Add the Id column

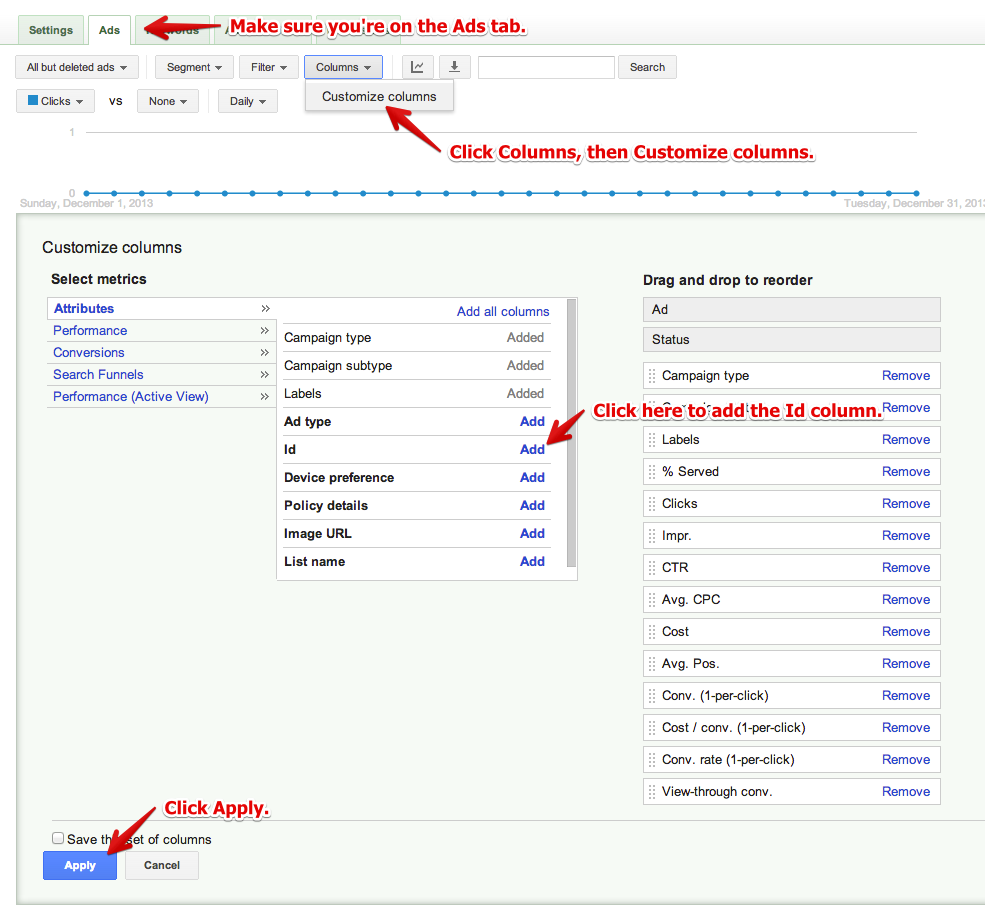(532, 450)
